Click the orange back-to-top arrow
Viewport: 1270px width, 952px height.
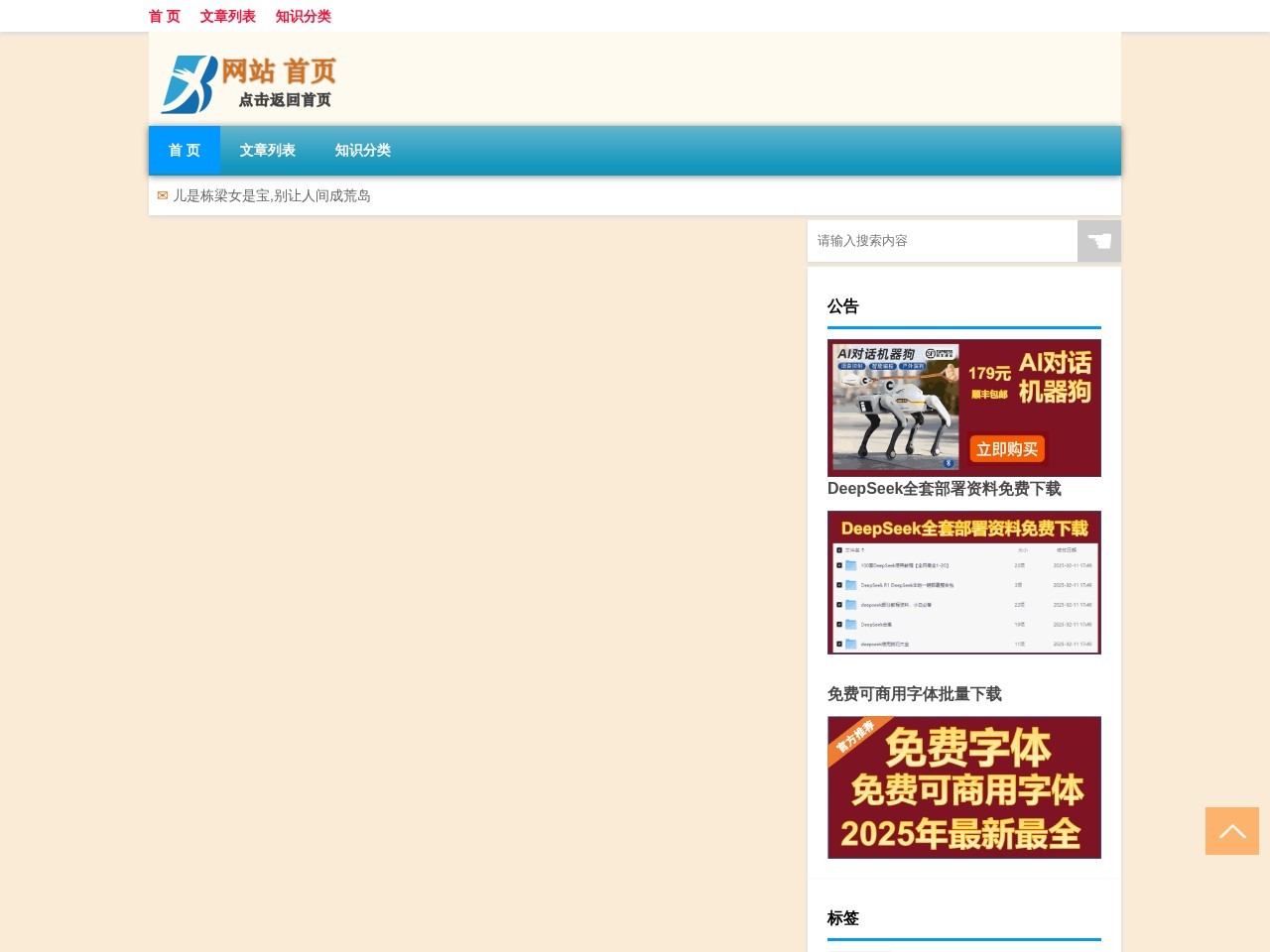(x=1232, y=831)
